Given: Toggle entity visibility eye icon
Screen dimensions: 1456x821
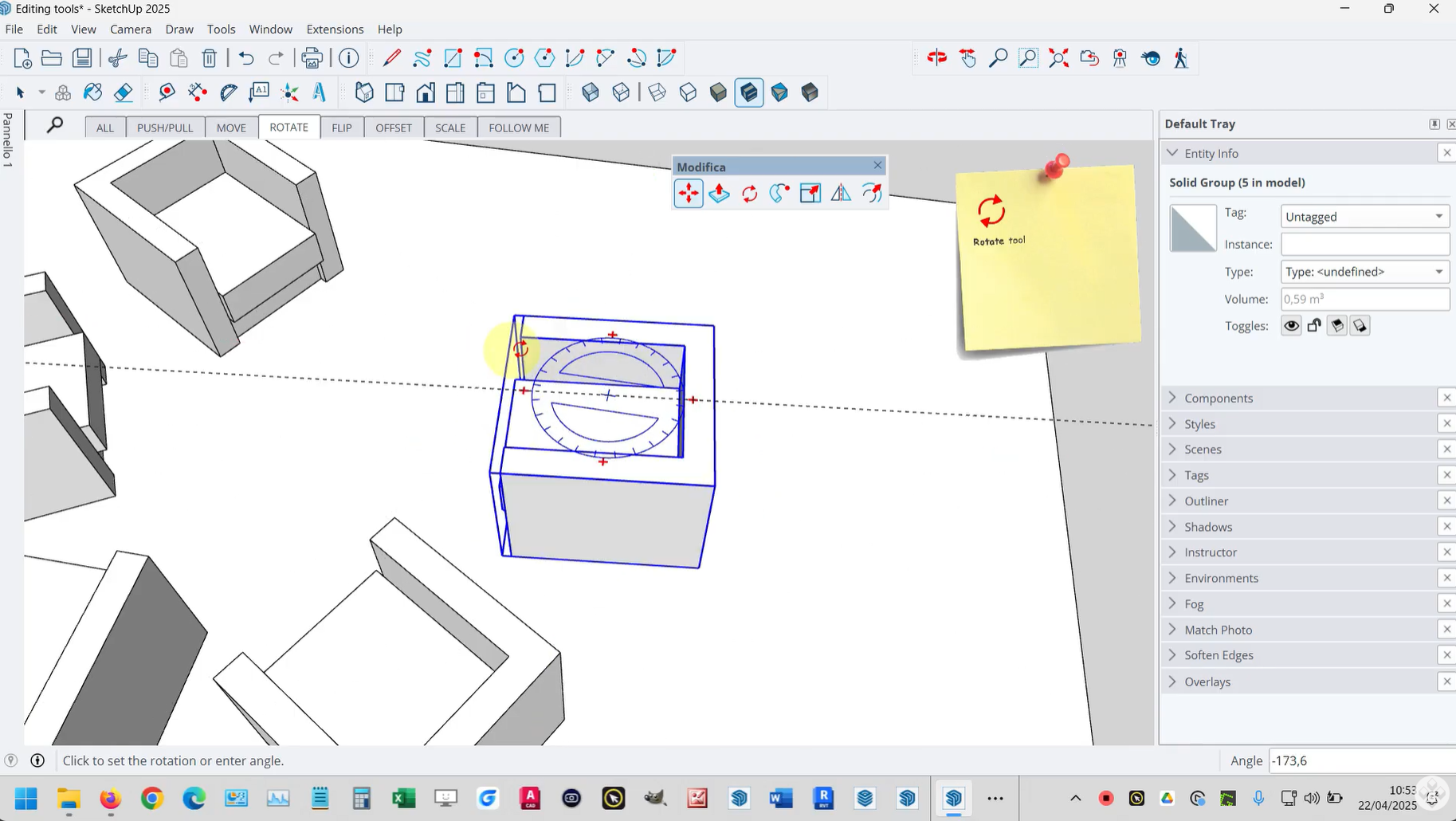Looking at the screenshot, I should 1291,326.
